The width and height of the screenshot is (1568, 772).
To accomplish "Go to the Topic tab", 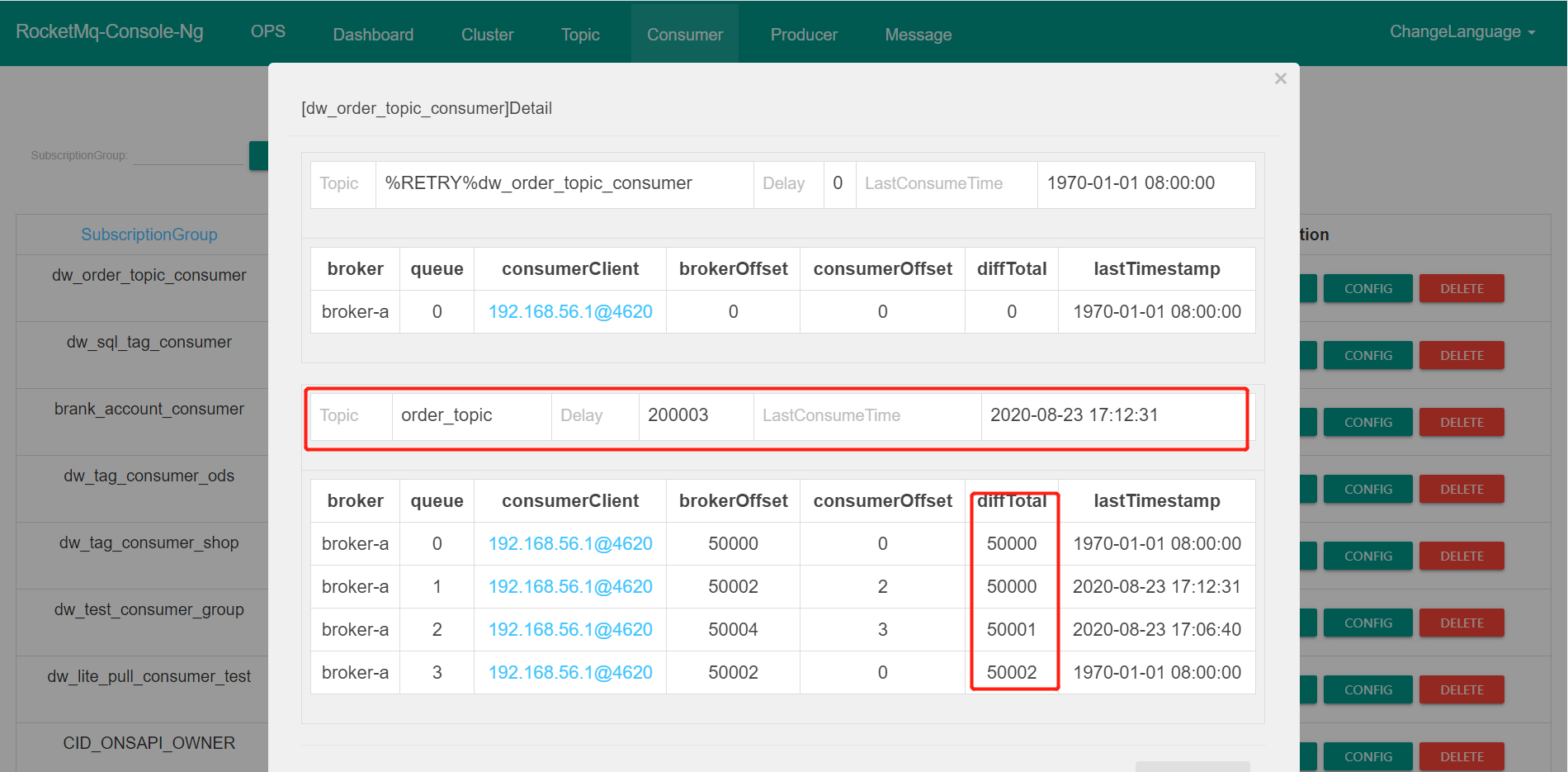I will pyautogui.click(x=580, y=35).
